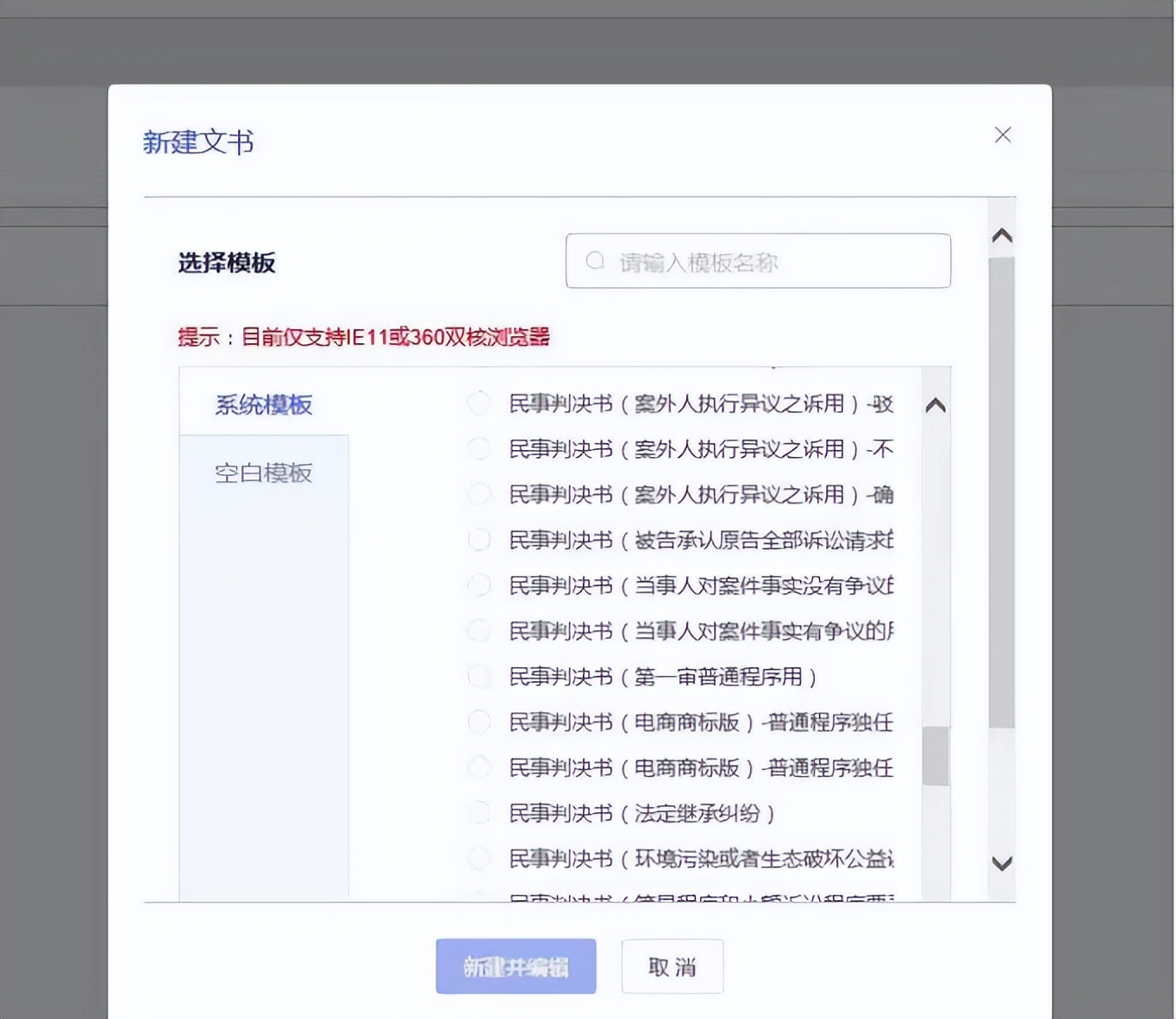Select radio for 民事判决书（案外人执行异议之诉用）-驳

pos(479,403)
